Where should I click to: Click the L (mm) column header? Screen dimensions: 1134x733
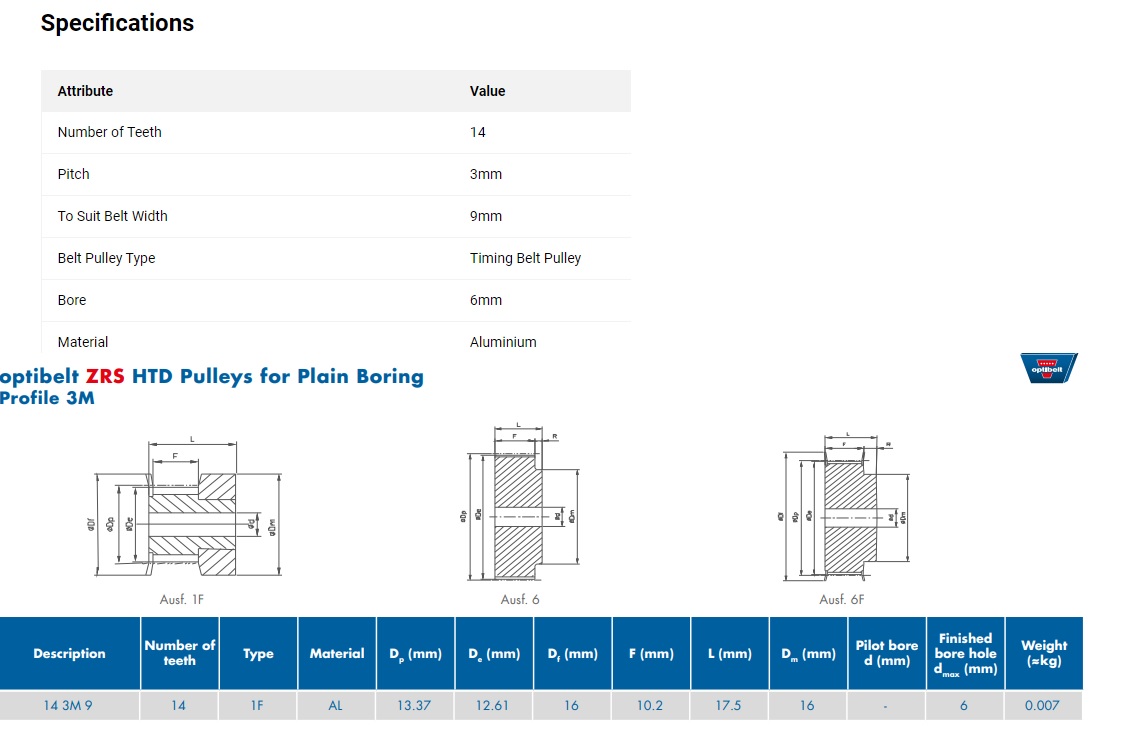[x=730, y=653]
